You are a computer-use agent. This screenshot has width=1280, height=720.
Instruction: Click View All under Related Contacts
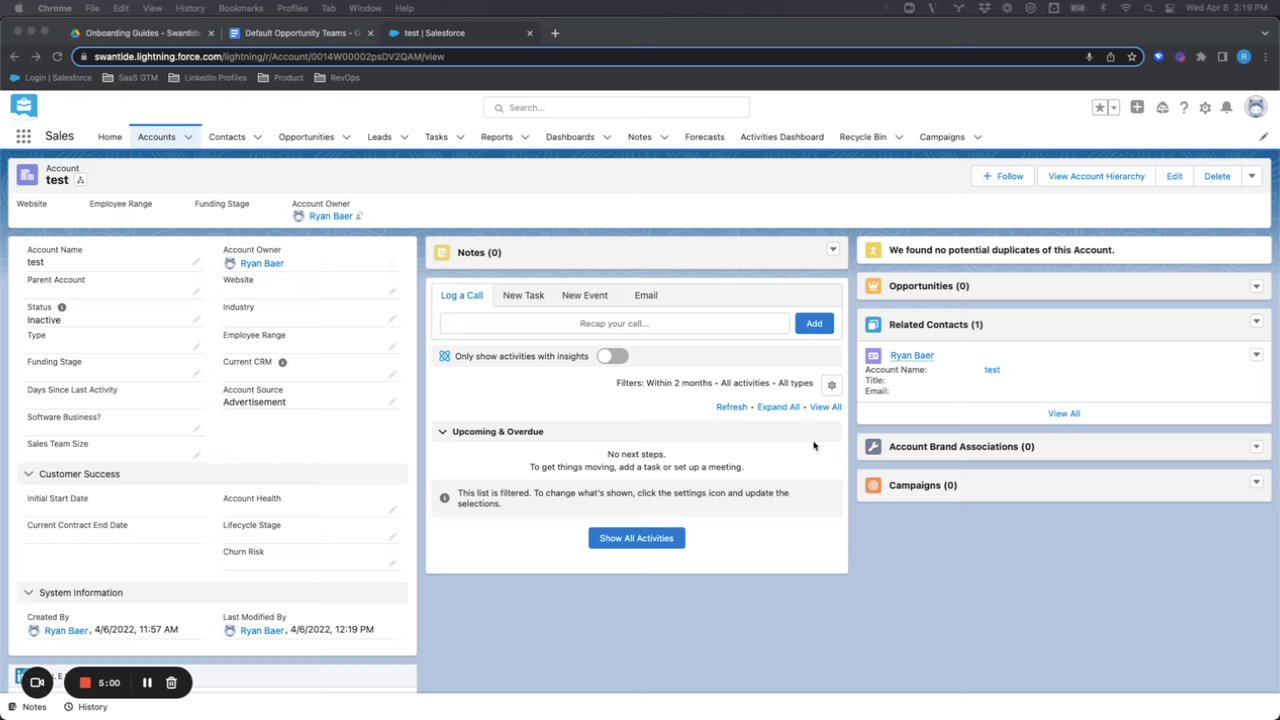click(1064, 413)
